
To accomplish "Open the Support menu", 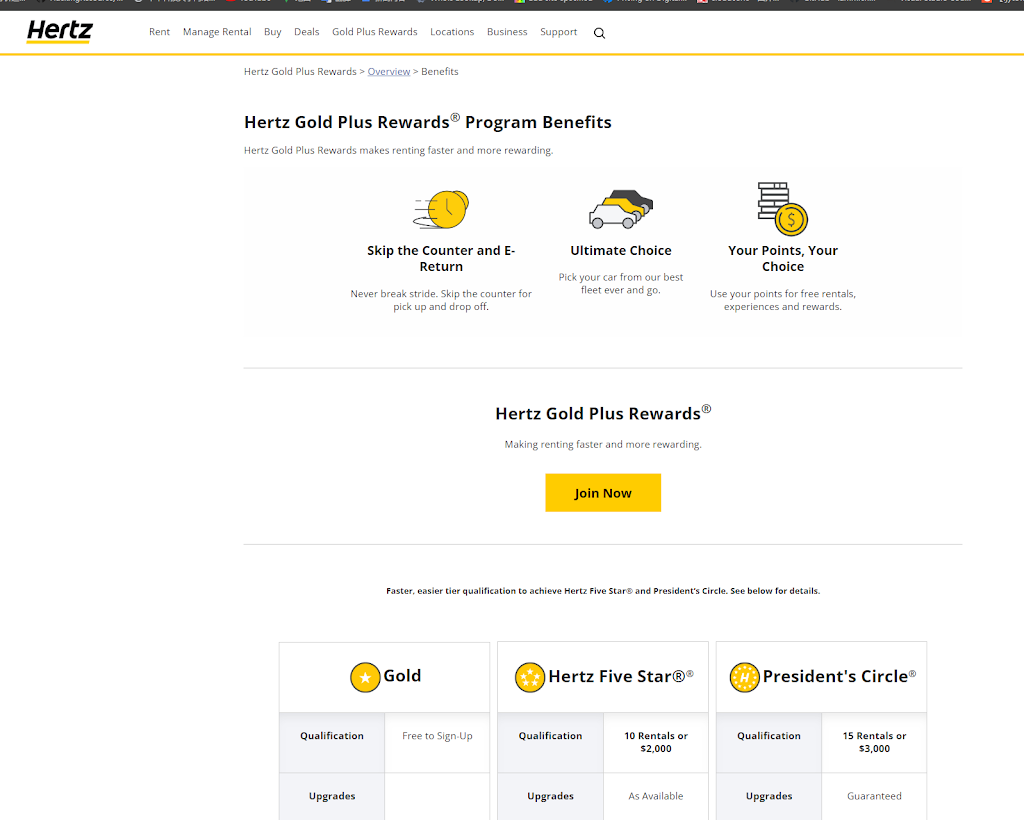I will coord(558,32).
